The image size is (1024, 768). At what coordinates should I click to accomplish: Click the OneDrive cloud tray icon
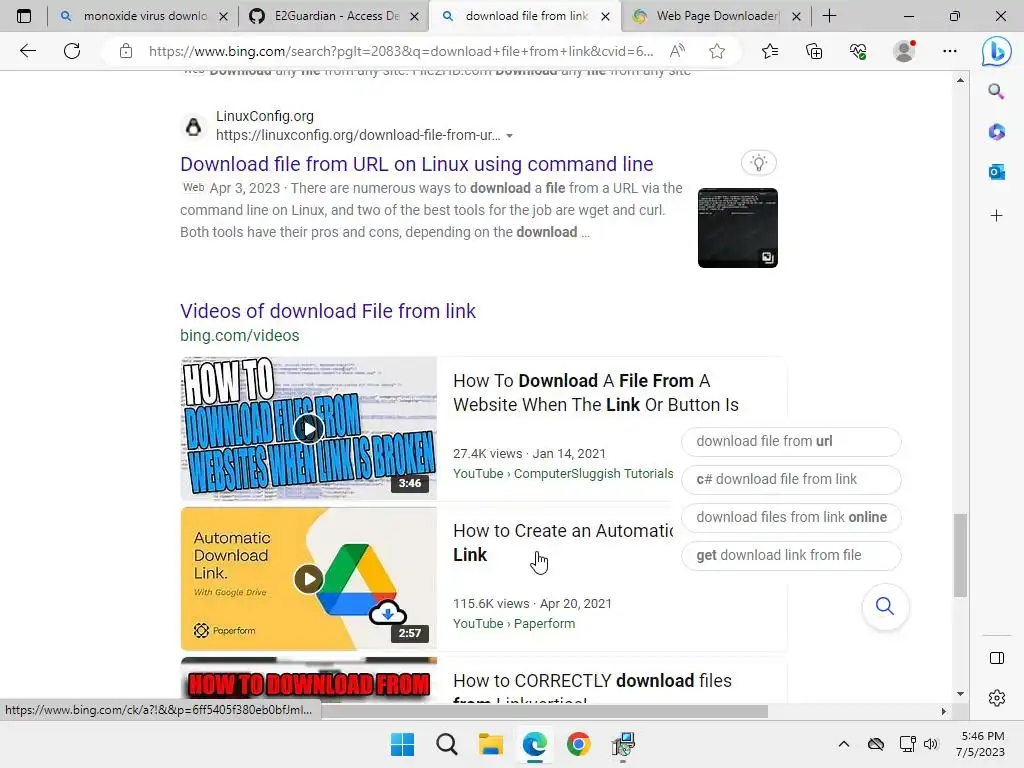[876, 744]
